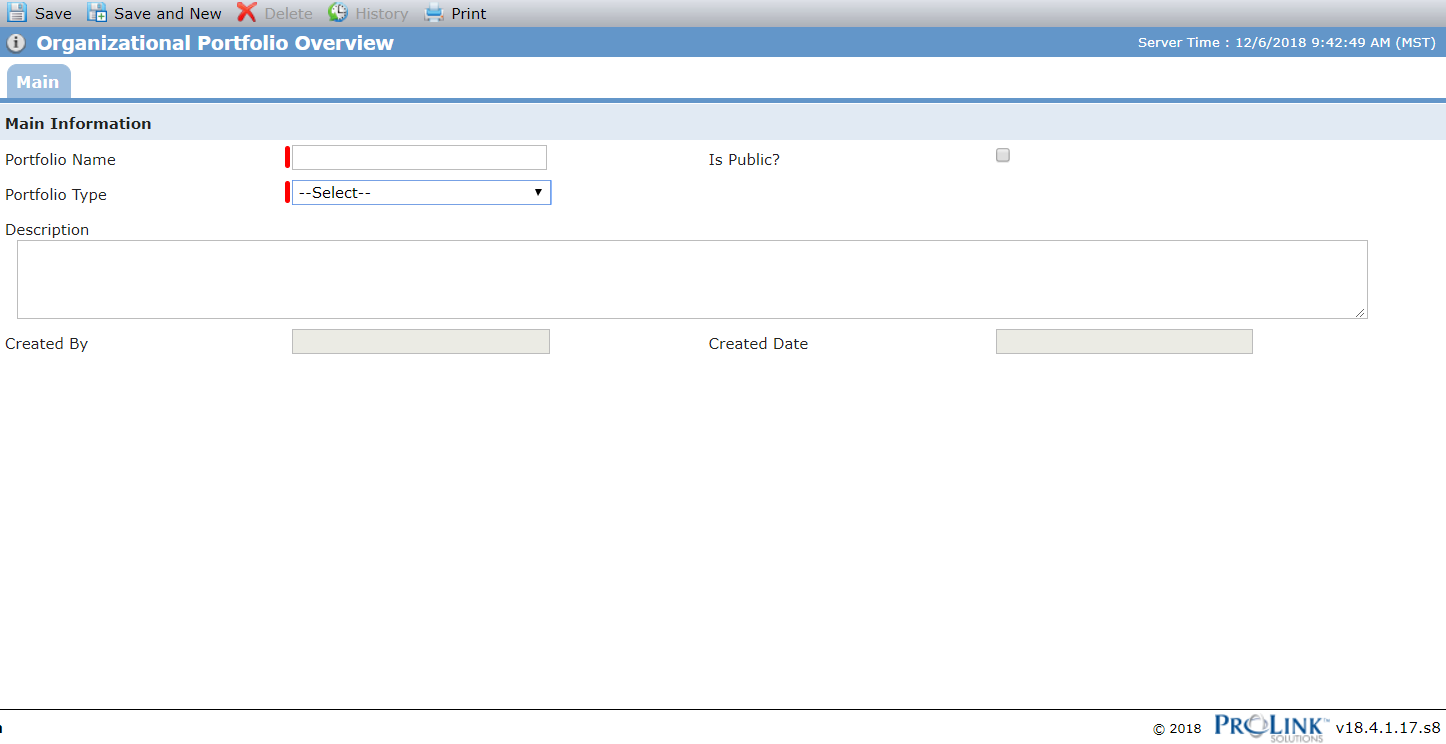Click the History toolbar text
1446x744 pixels.
tap(382, 14)
